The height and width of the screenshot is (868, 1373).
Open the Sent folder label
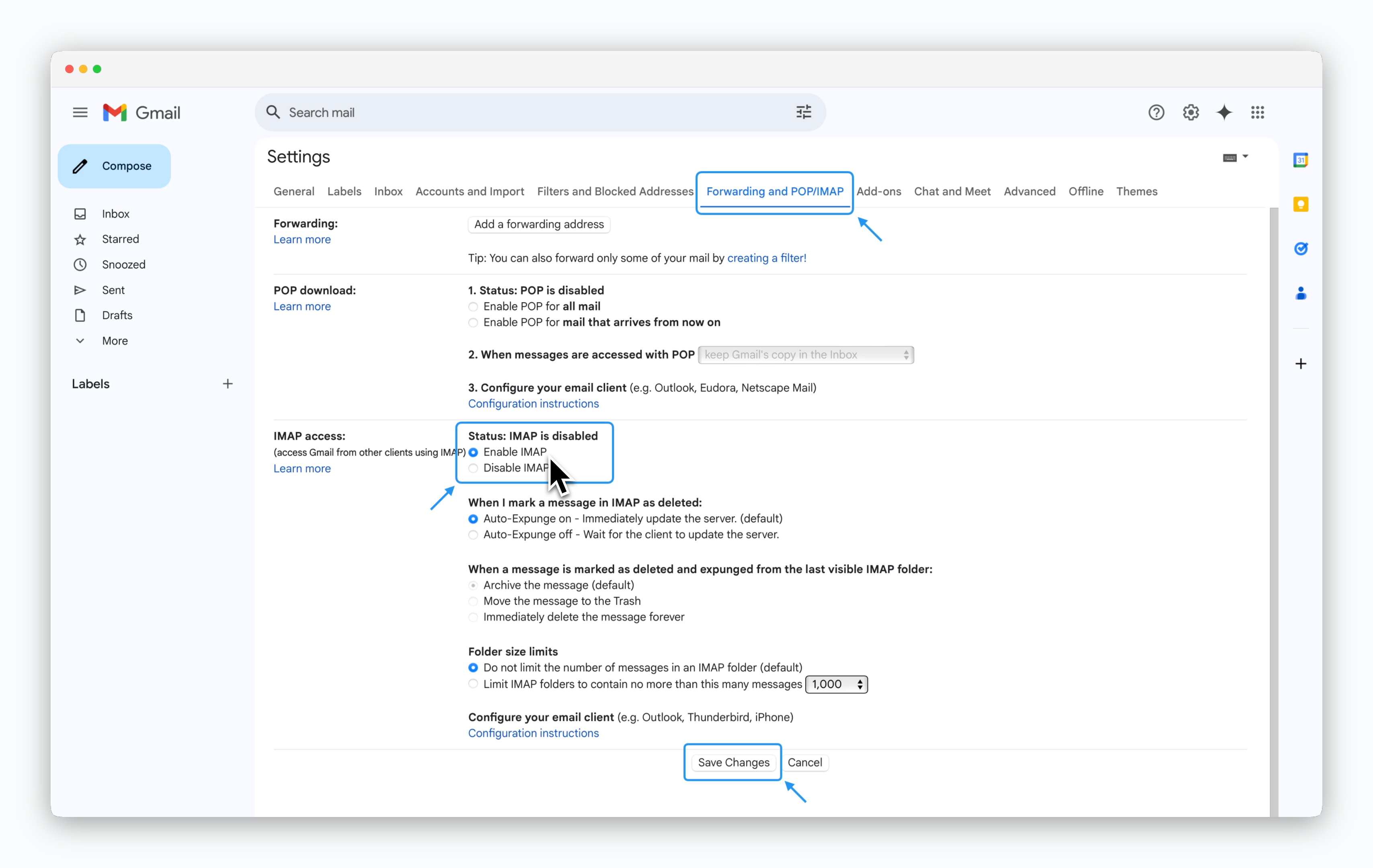113,290
